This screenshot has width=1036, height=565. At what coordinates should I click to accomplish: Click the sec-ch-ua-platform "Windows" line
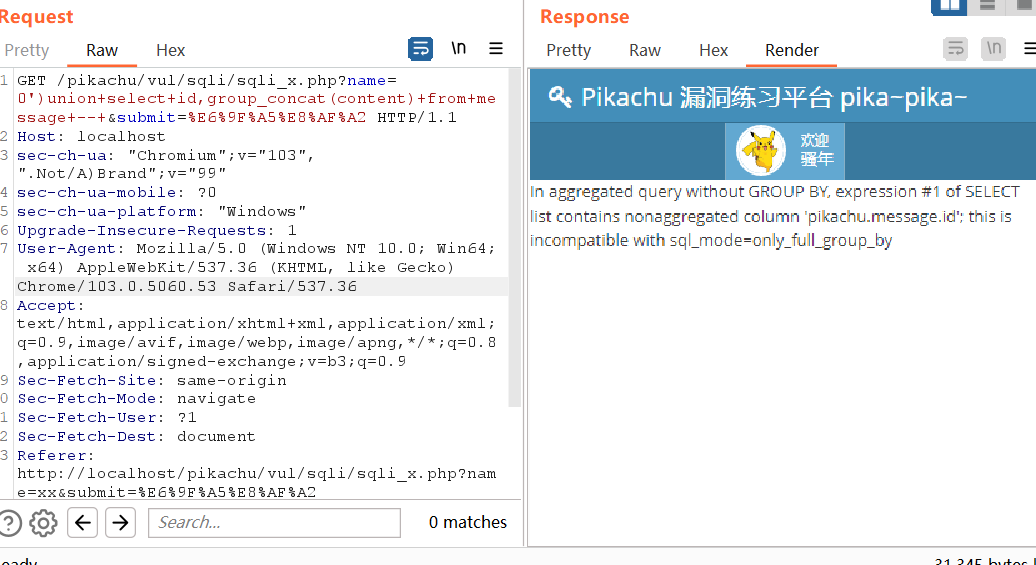point(161,211)
